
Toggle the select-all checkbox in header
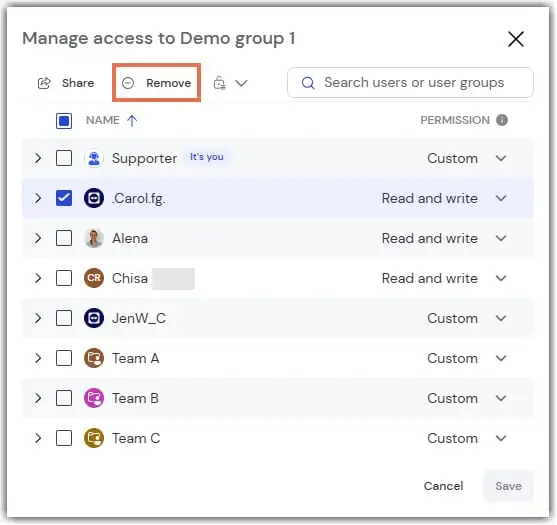tap(64, 121)
